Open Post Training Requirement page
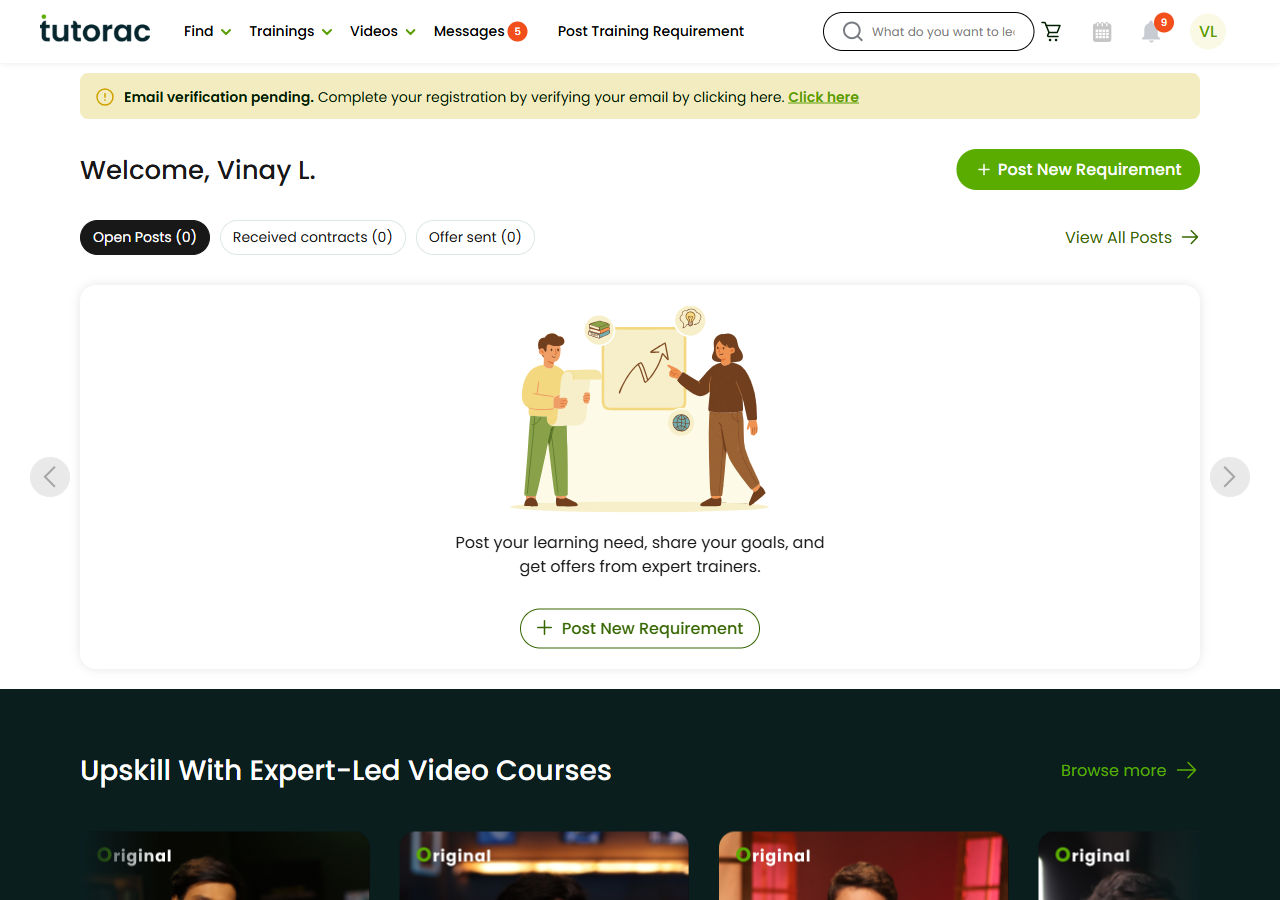1280x900 pixels. pos(651,31)
